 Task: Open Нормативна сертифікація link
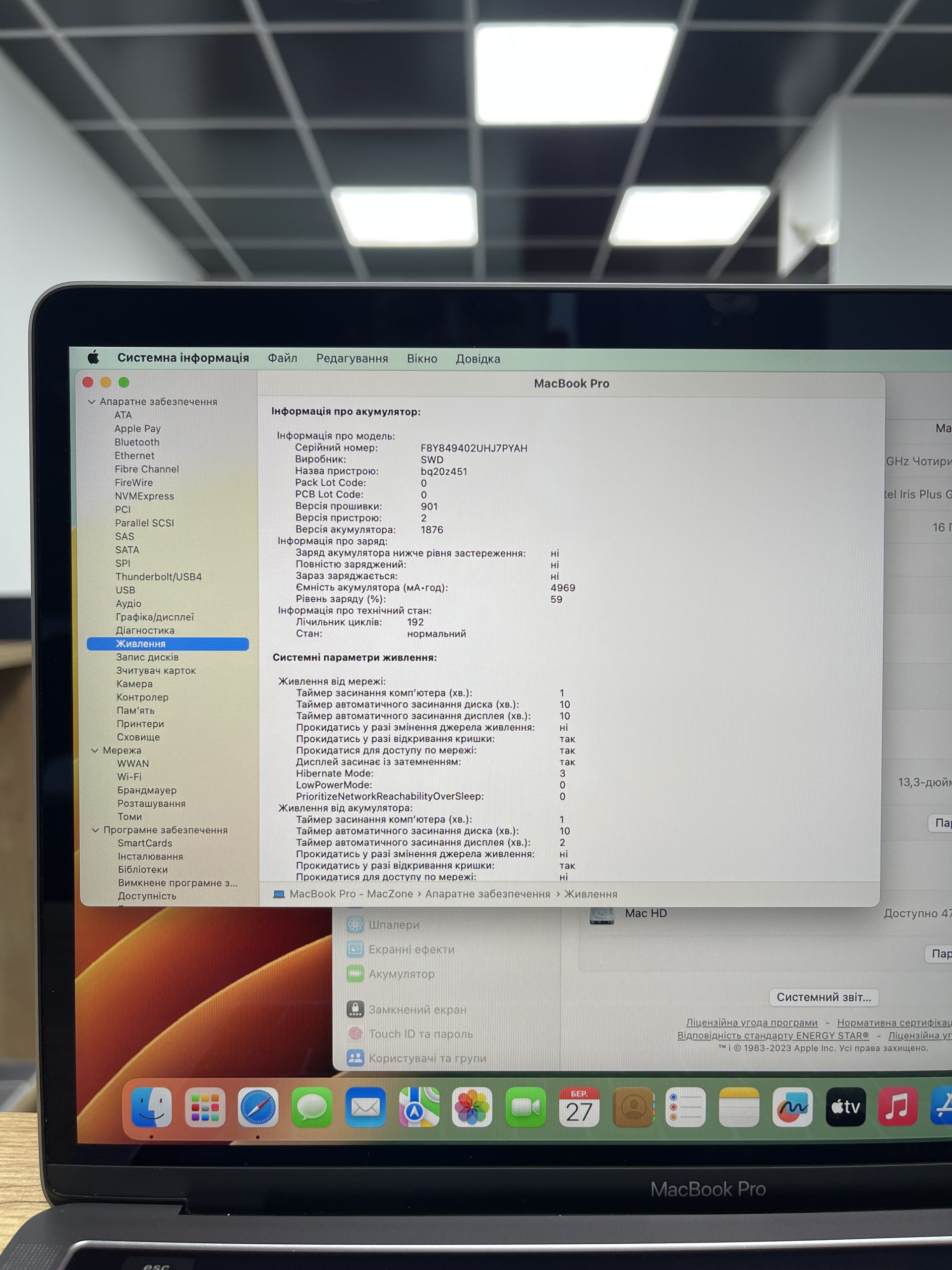[894, 1022]
